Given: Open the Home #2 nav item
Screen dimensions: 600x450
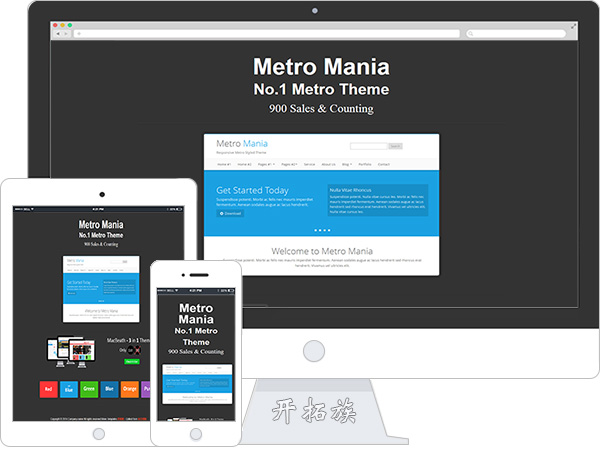Looking at the screenshot, I should pyautogui.click(x=245, y=164).
